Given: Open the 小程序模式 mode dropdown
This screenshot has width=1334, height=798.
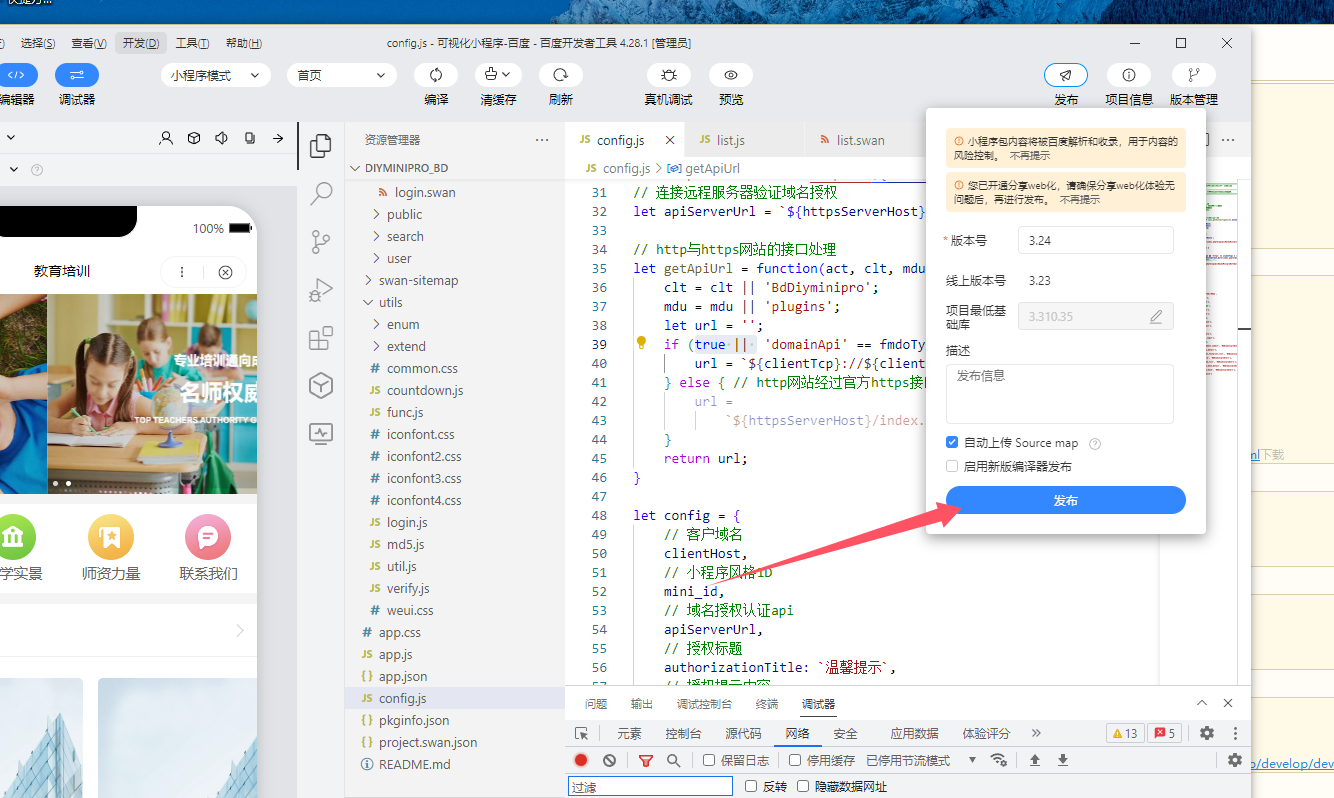Looking at the screenshot, I should point(216,75).
